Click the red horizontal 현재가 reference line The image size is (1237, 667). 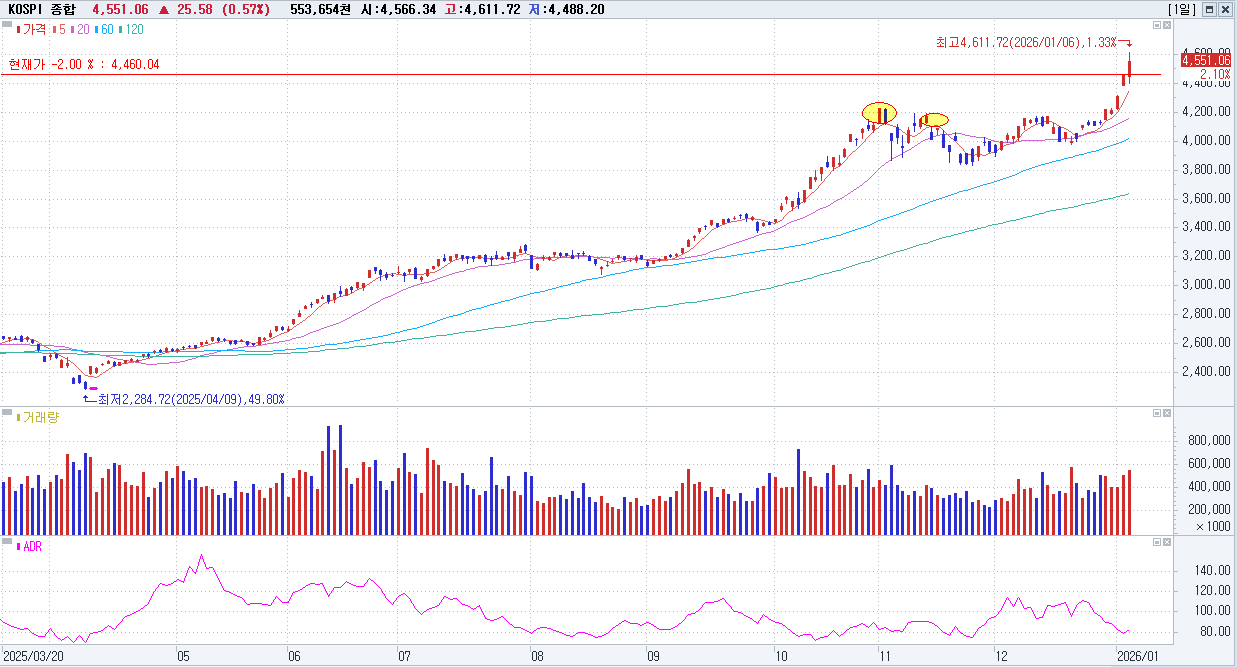580,74
